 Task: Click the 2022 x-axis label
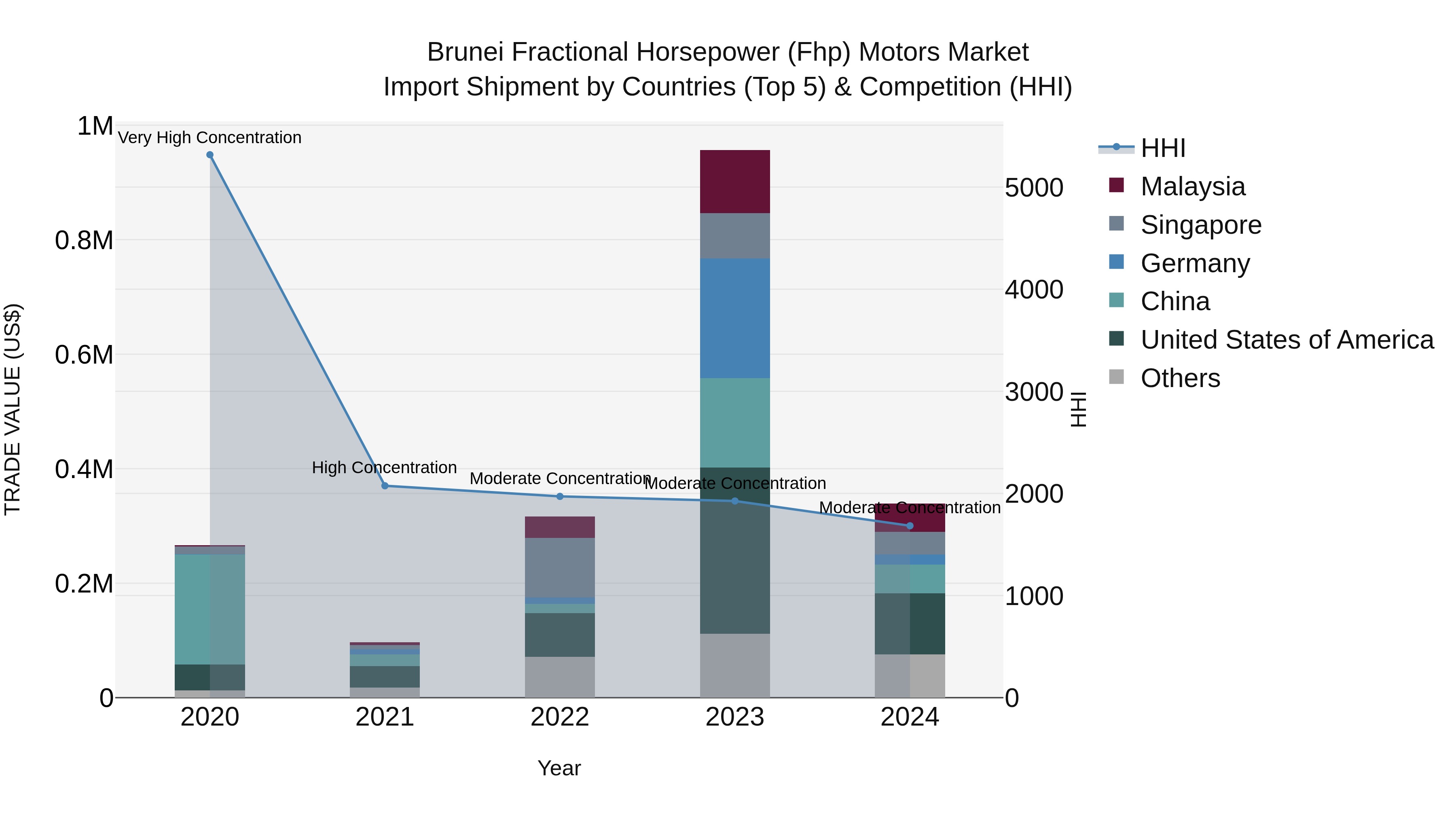[560, 717]
